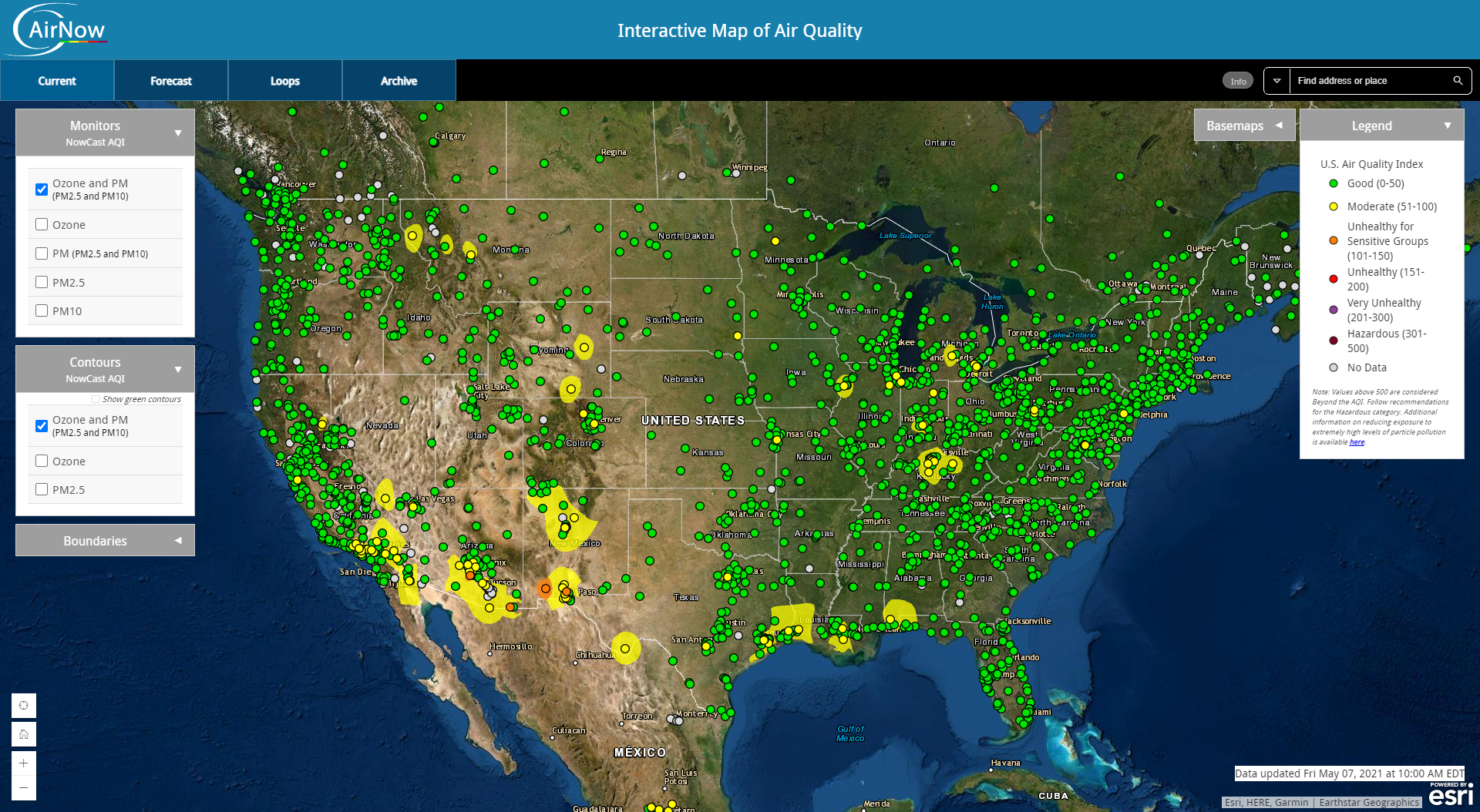The height and width of the screenshot is (812, 1480).
Task: Click the Hazardous maroon legend dot
Action: 1333,341
